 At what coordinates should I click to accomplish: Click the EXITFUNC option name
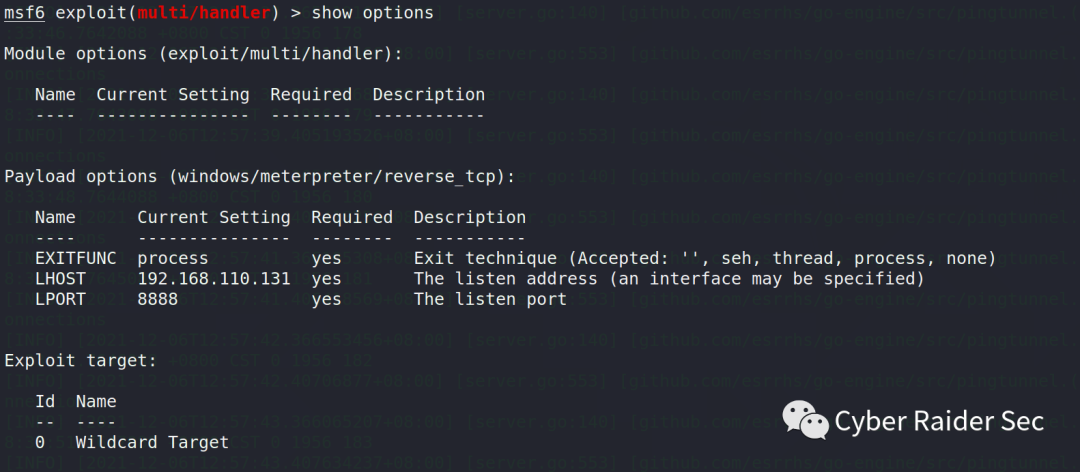pos(76,258)
